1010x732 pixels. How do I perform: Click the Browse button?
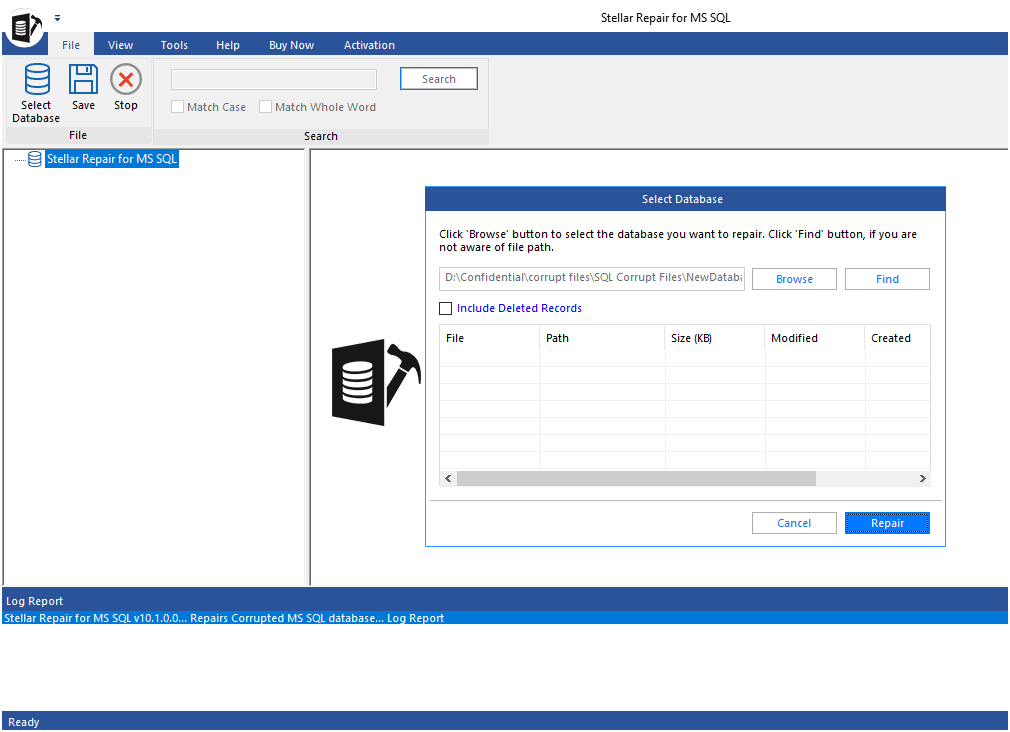click(x=794, y=279)
